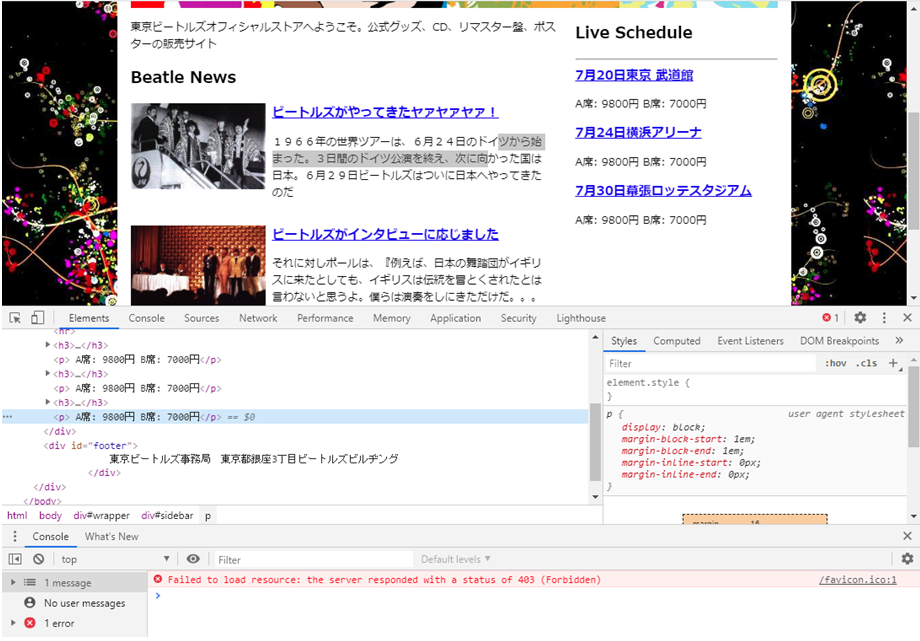The width and height of the screenshot is (920, 641).
Task: Add new style rule plus icon
Action: click(893, 363)
